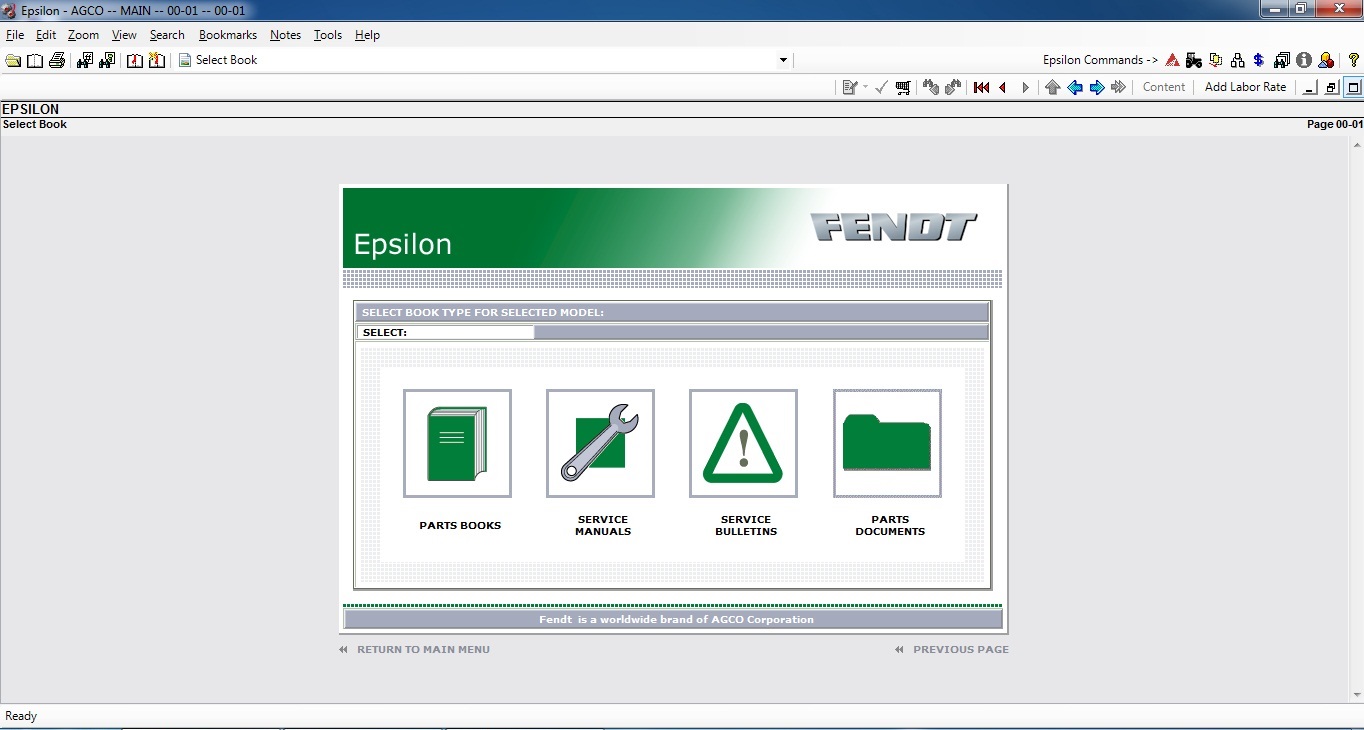The height and width of the screenshot is (730, 1364).
Task: Click the PARTS DOCUMENTS label
Action: (890, 525)
